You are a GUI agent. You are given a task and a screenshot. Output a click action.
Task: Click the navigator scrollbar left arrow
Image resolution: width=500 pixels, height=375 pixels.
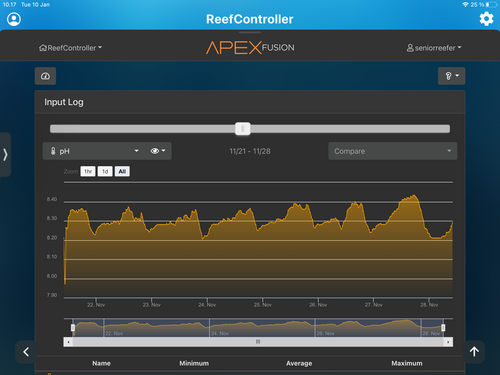[68, 342]
